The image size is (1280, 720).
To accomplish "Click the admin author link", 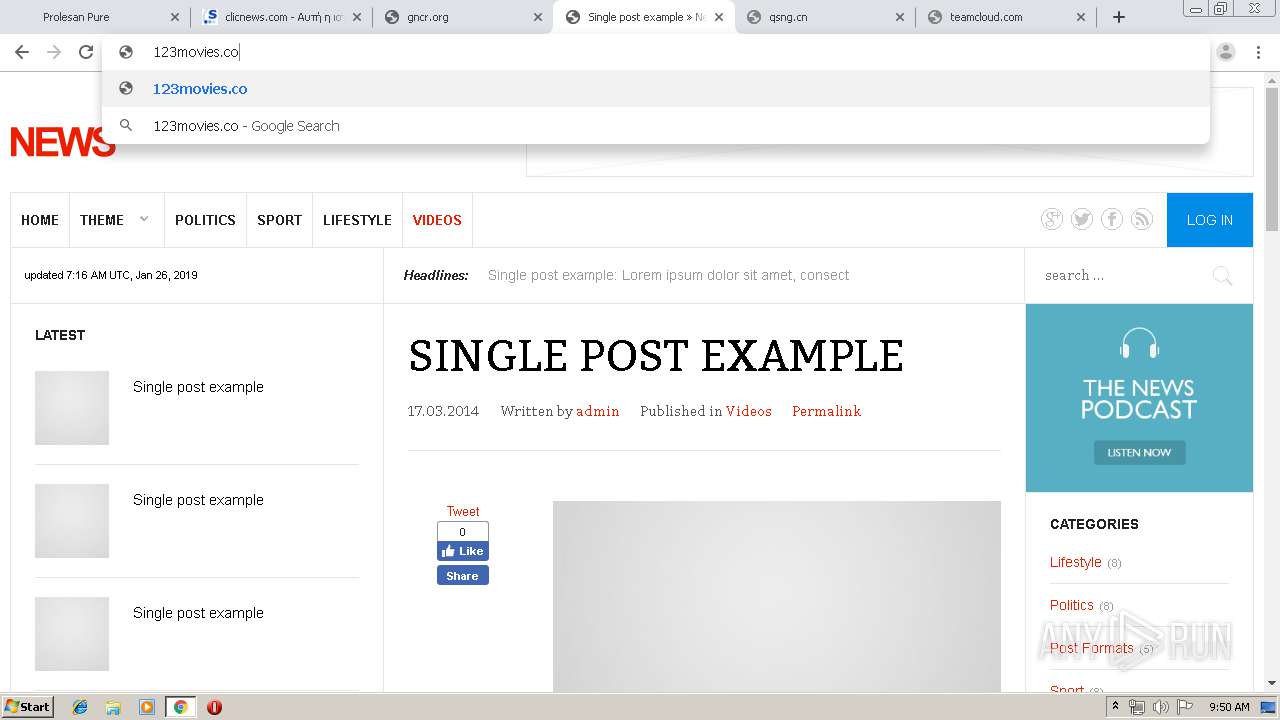I will (598, 411).
